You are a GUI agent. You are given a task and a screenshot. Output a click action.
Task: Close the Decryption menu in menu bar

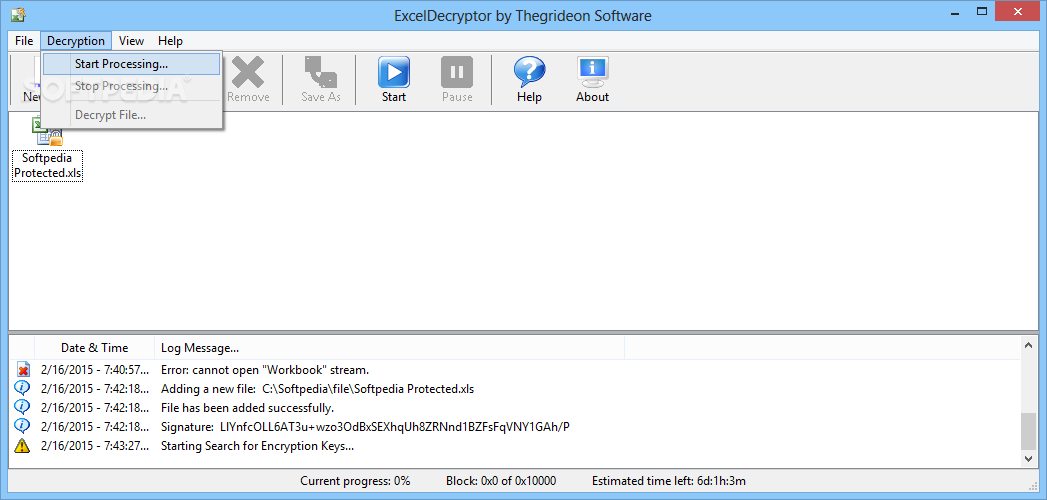(x=75, y=41)
